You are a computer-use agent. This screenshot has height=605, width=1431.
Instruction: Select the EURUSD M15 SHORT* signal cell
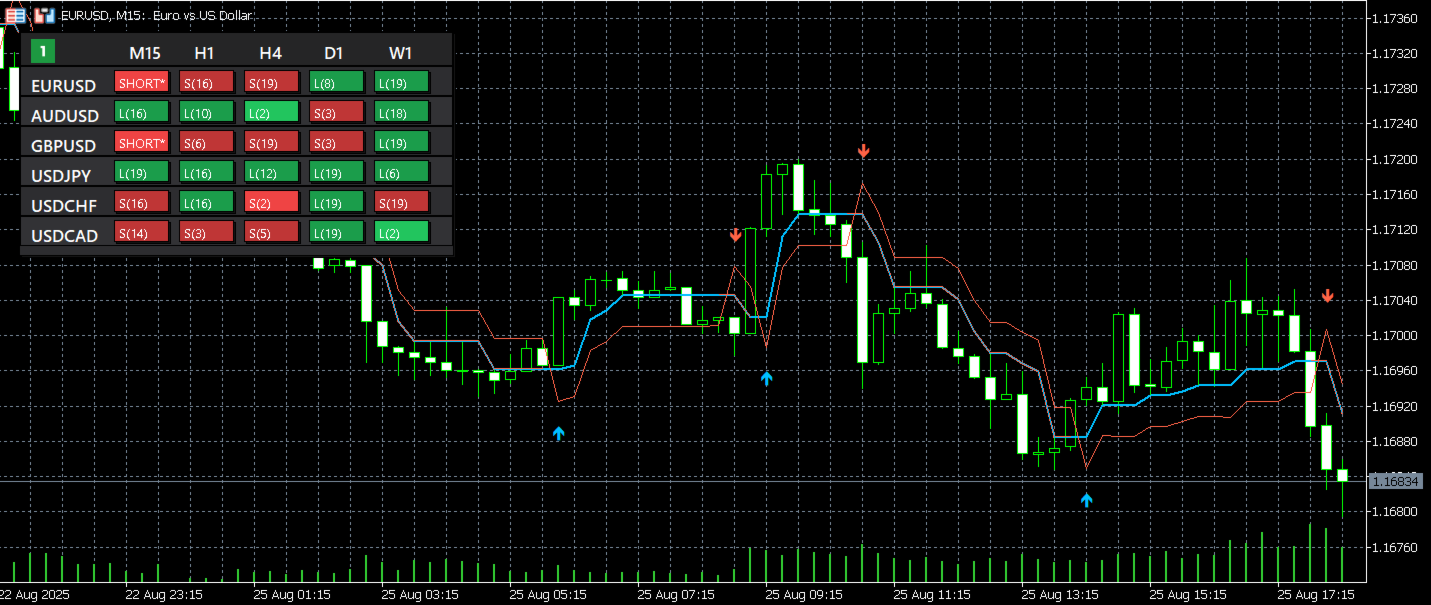point(142,82)
